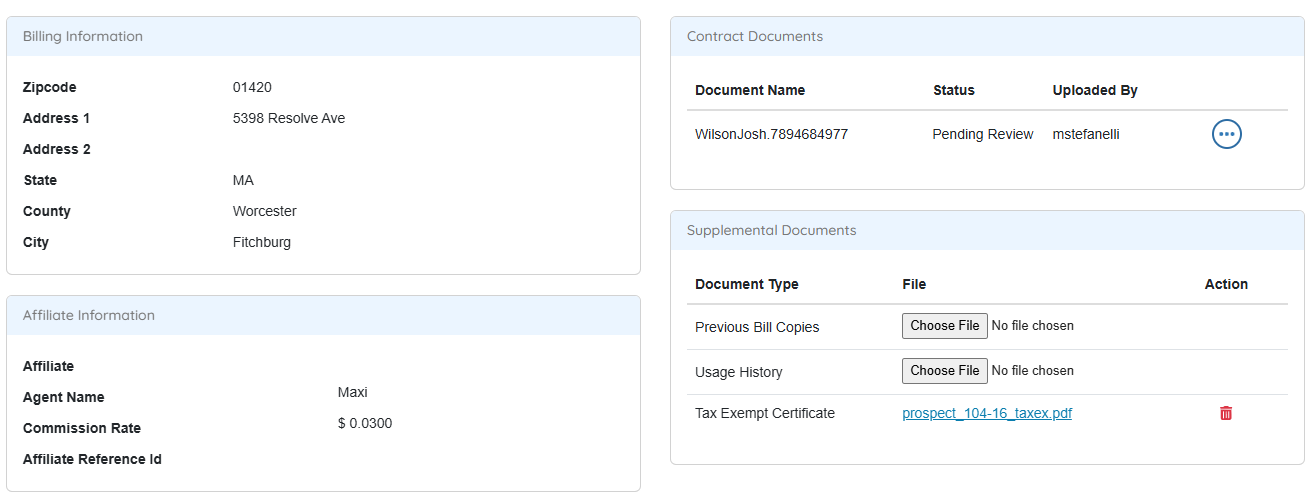Screen dimensions: 1315x504
Task: Click the Document Type column header
Action: [746, 284]
